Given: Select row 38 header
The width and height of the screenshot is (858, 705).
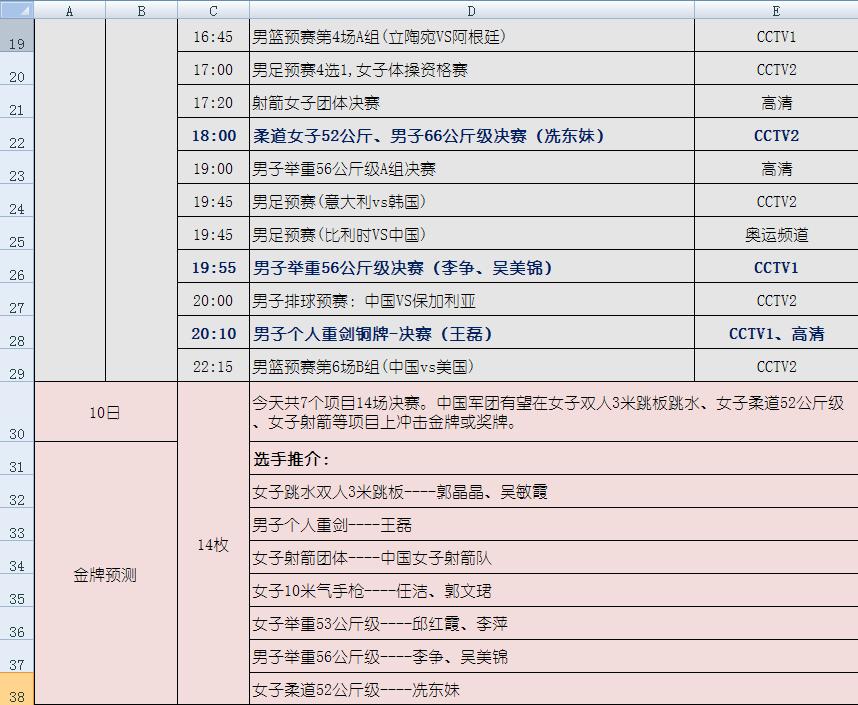Looking at the screenshot, I should point(17,689).
